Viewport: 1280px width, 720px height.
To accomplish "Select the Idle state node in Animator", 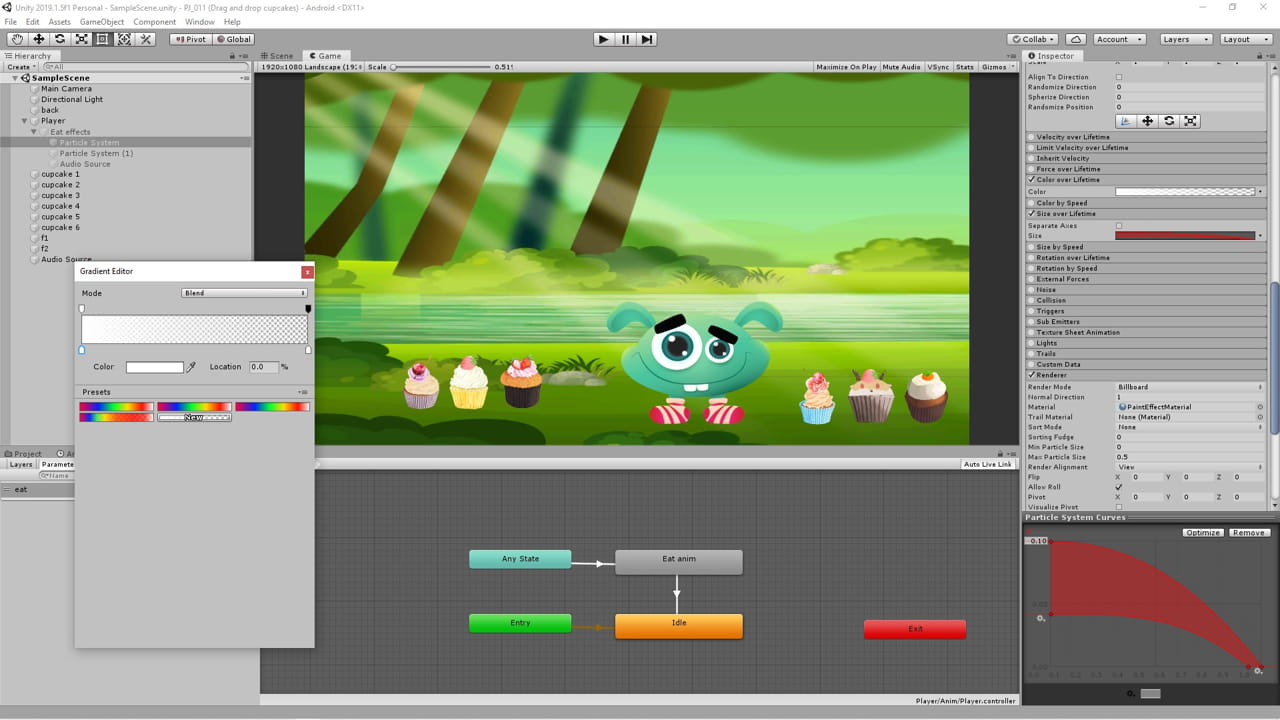I will [x=678, y=626].
